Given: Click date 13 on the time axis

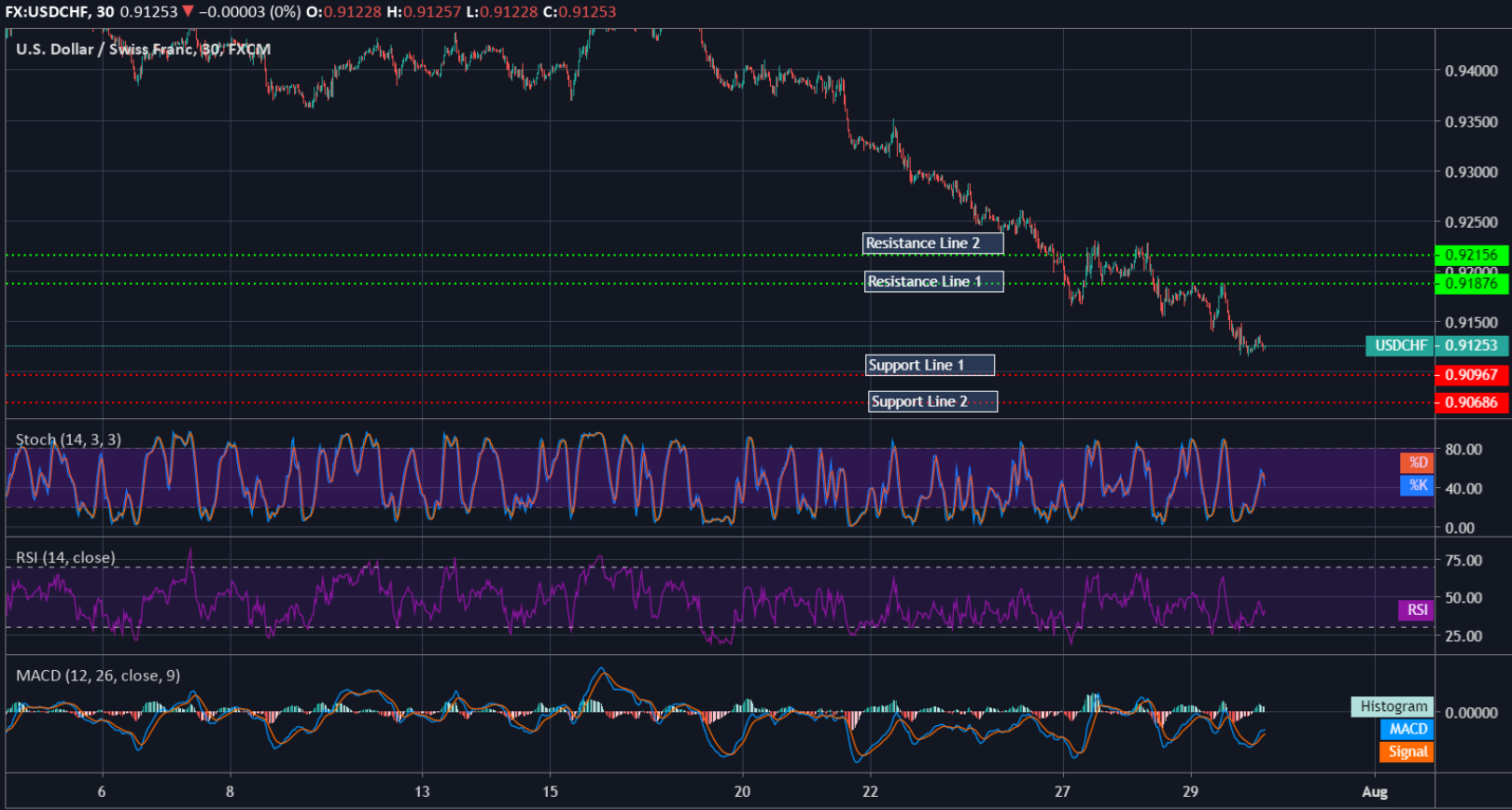Looking at the screenshot, I should [423, 792].
